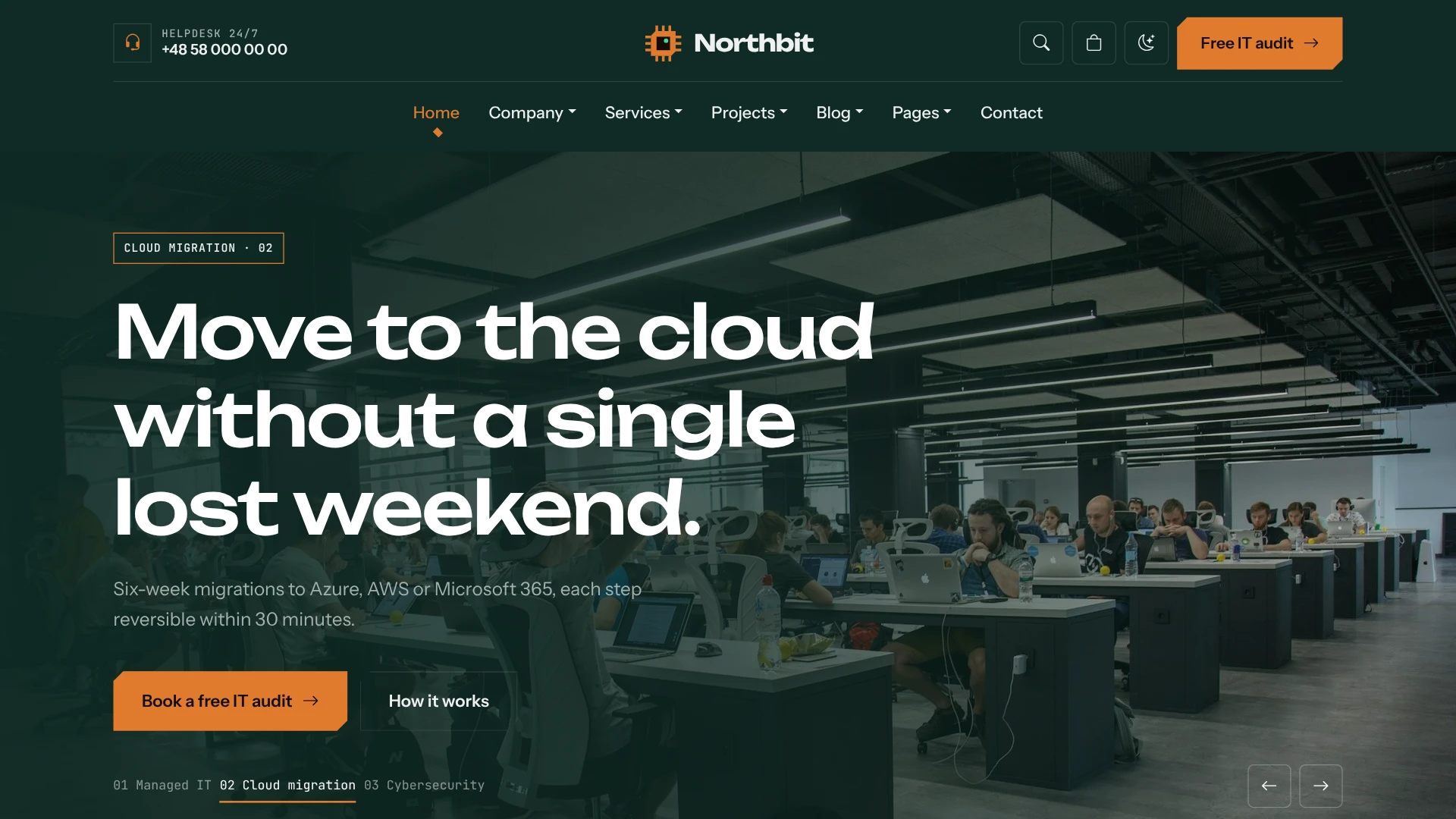The width and height of the screenshot is (1456, 819).
Task: Click the helpdesk headset icon
Action: [133, 42]
